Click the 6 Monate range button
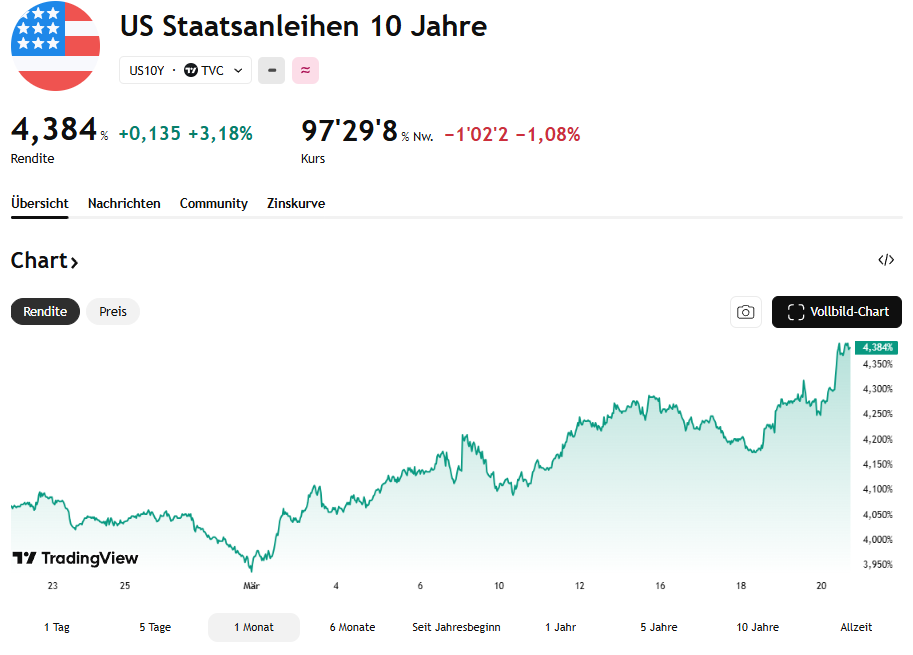 pyautogui.click(x=352, y=627)
